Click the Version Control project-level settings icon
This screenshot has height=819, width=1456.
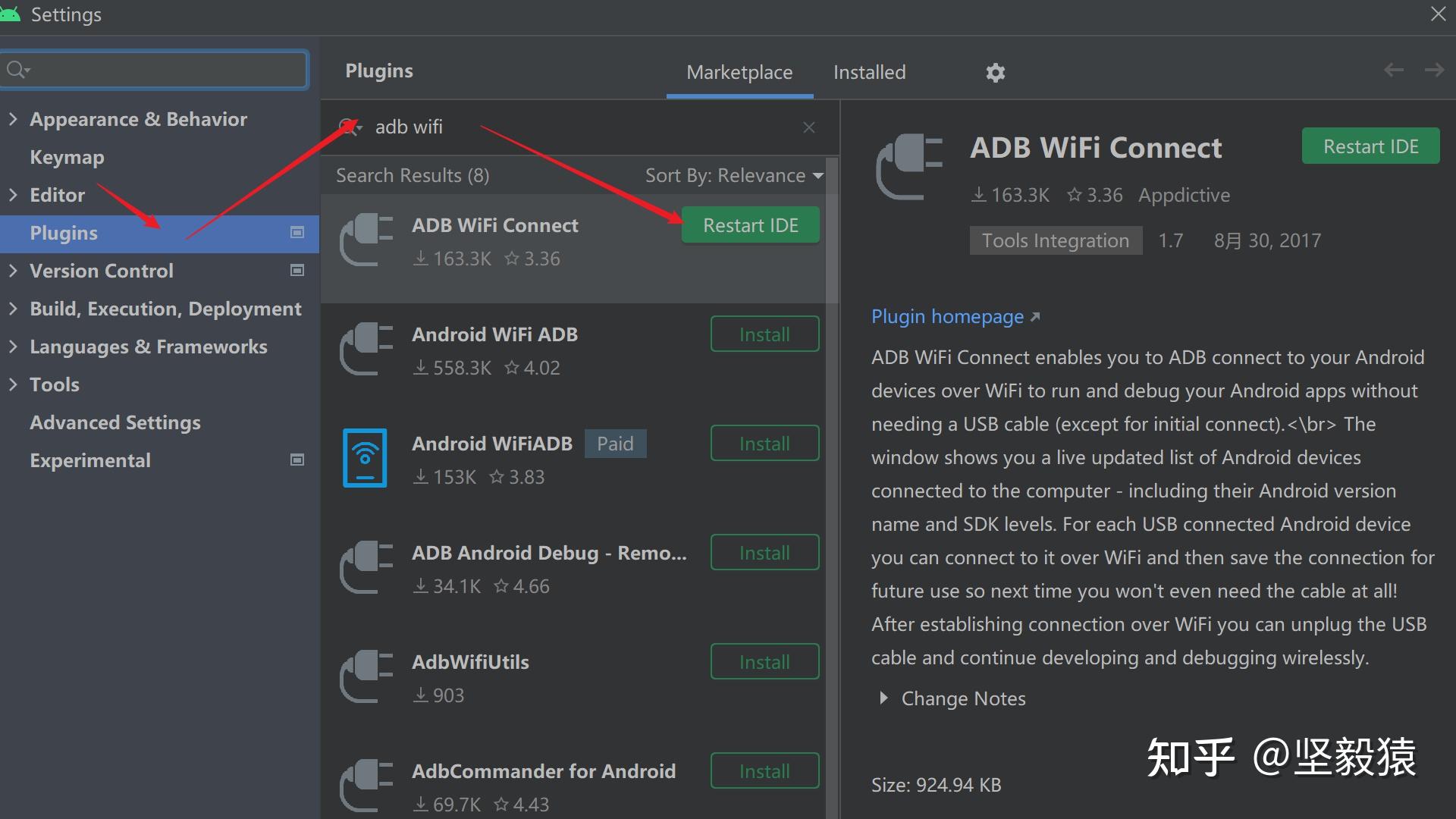(x=297, y=271)
